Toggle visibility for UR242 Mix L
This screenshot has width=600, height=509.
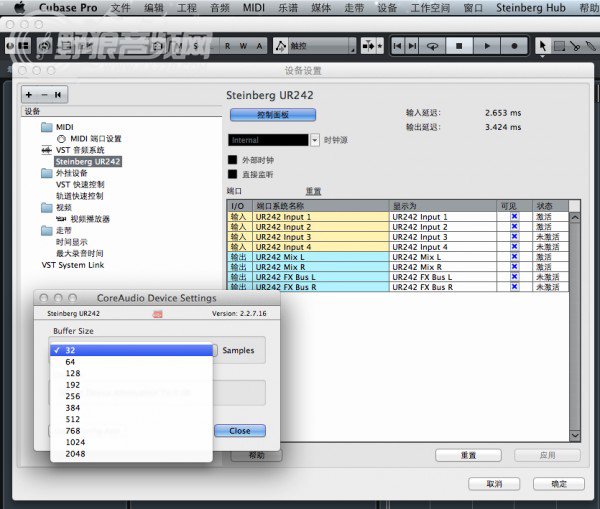point(514,256)
